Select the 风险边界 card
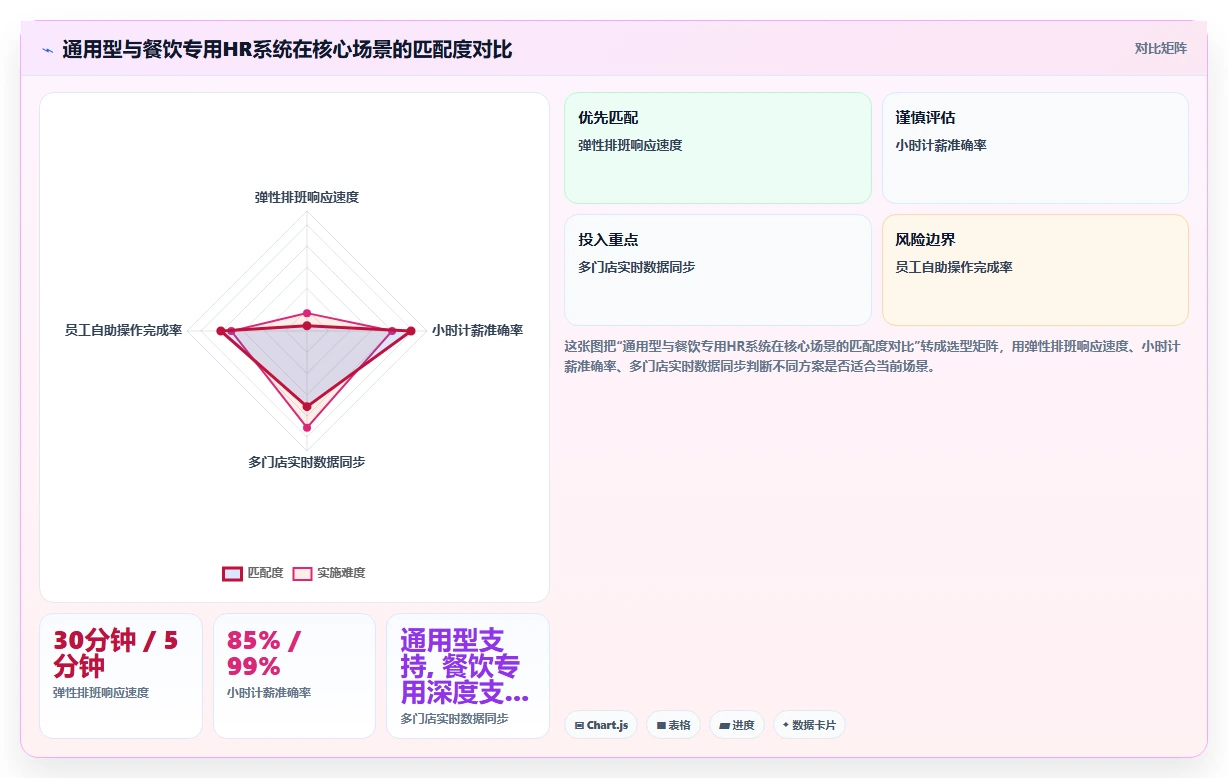Viewport: 1228px width, 778px height. click(x=1035, y=270)
